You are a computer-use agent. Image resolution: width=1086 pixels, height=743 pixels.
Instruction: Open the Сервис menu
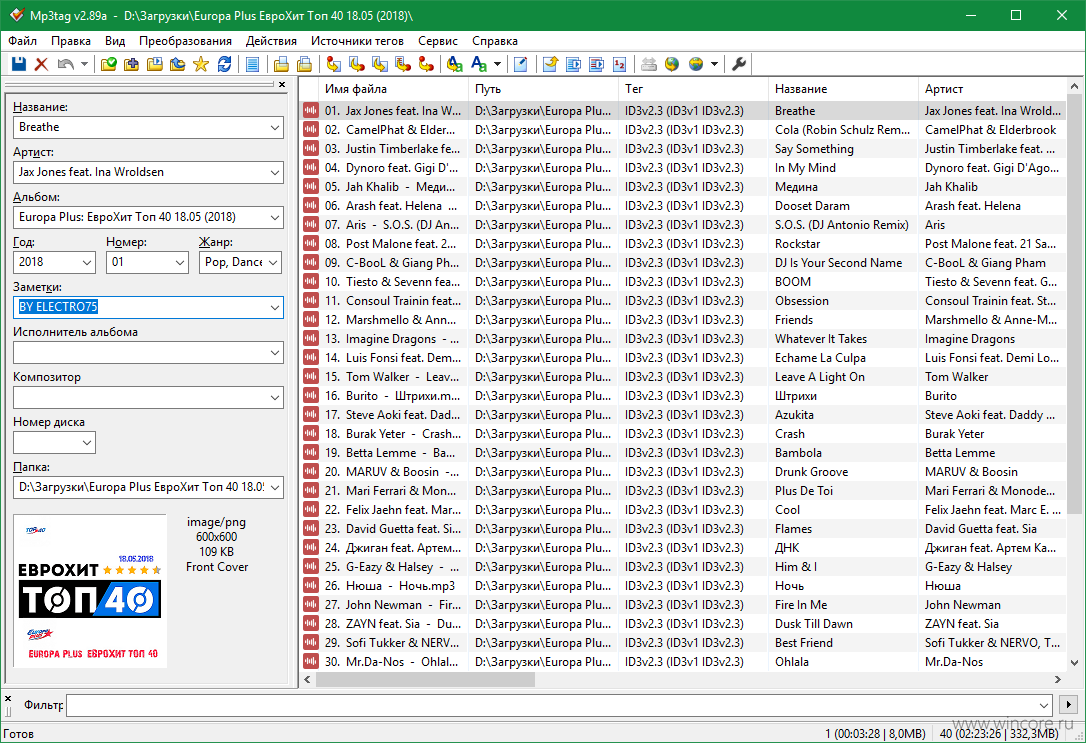tap(438, 41)
